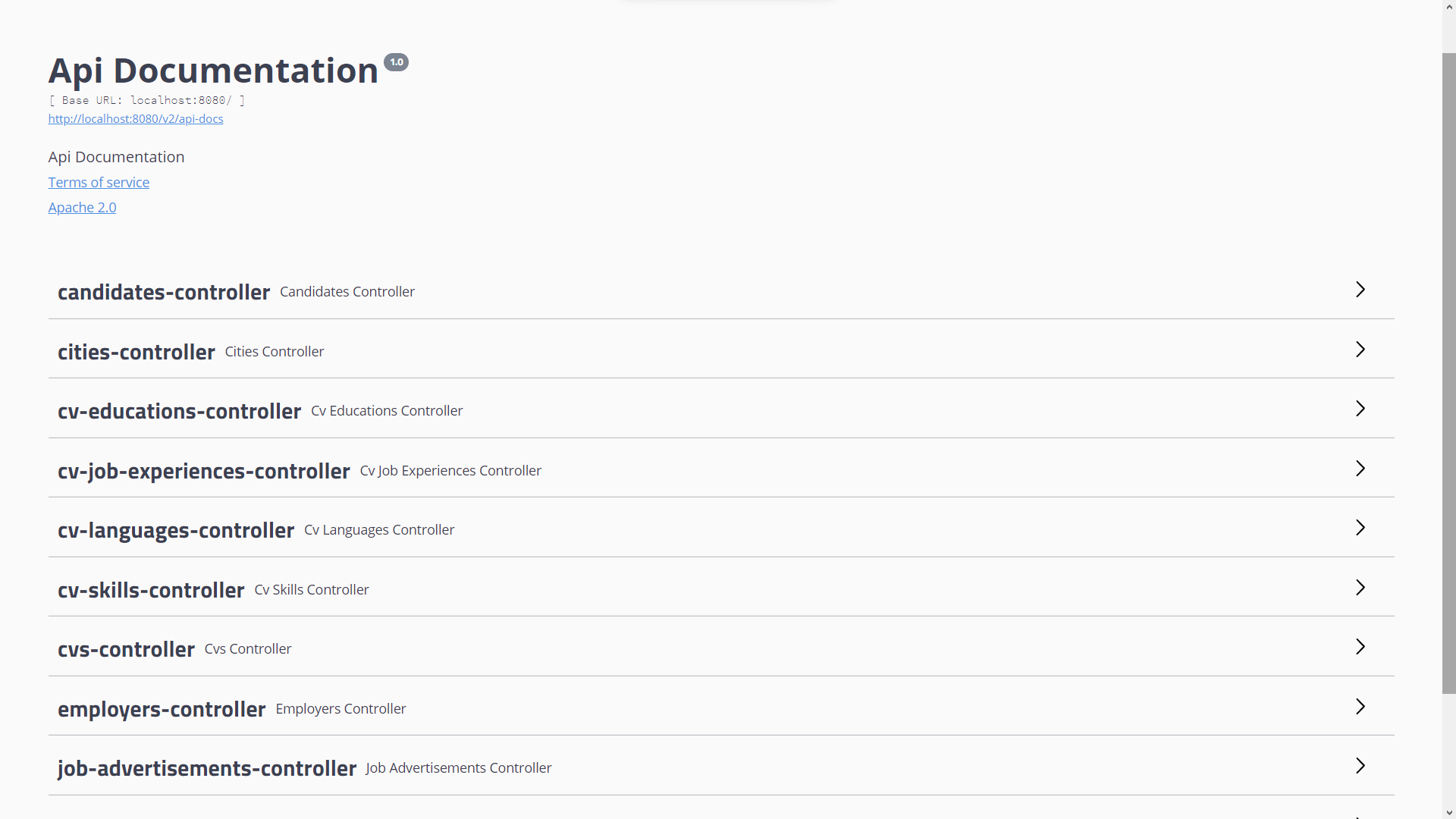Open the http://localhost:8080/v2/api-docs link
This screenshot has height=819, width=1456.
(x=135, y=119)
